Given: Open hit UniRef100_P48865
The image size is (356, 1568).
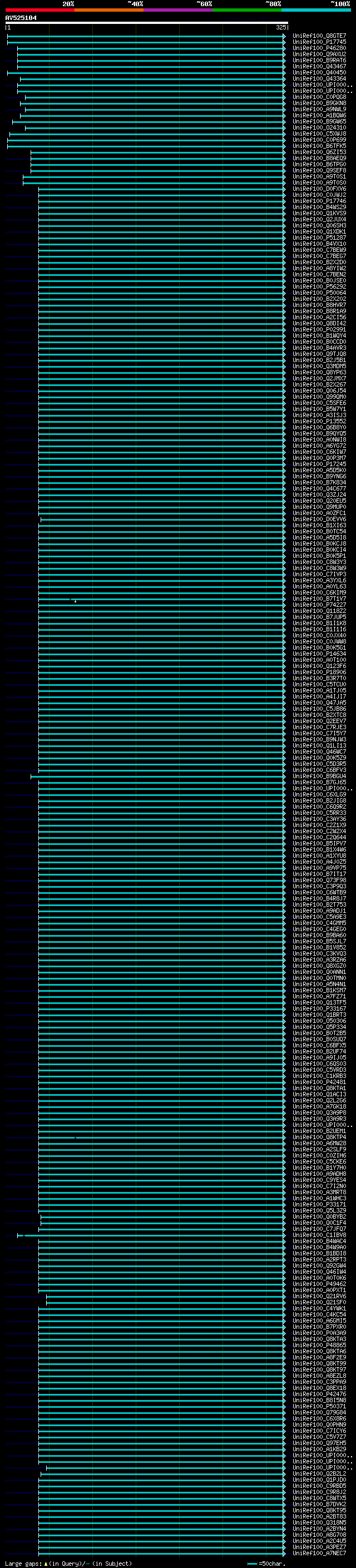Looking at the screenshot, I should (319, 1345).
